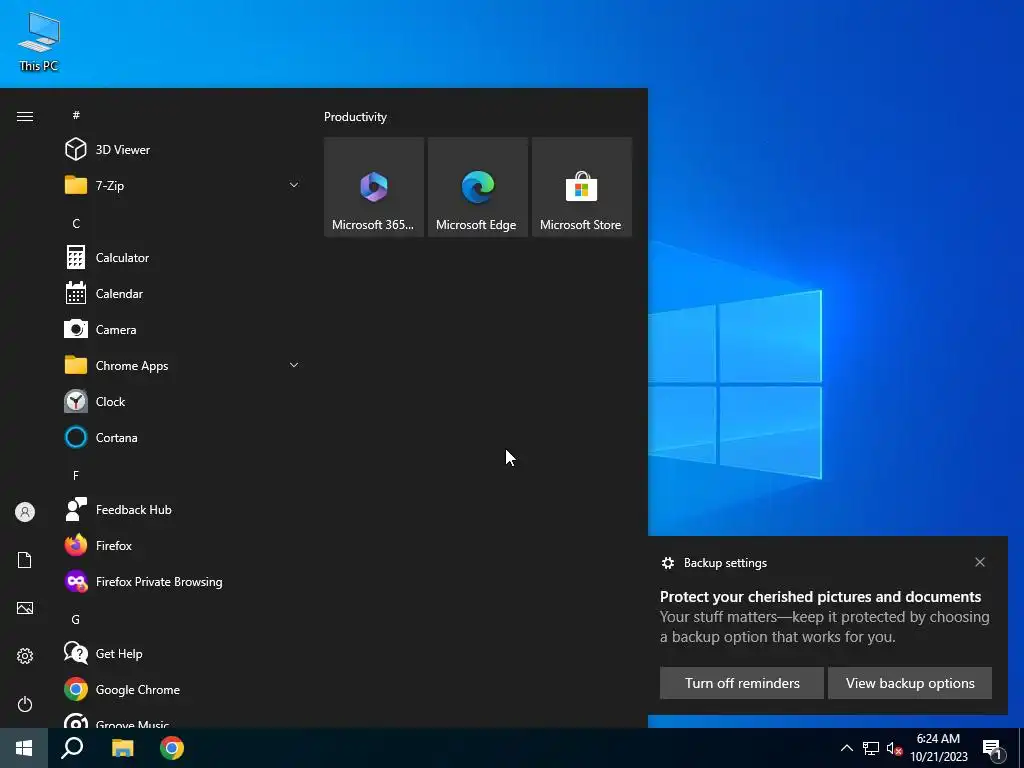
Task: Open the user account icon in Start sidebar
Action: 25,512
